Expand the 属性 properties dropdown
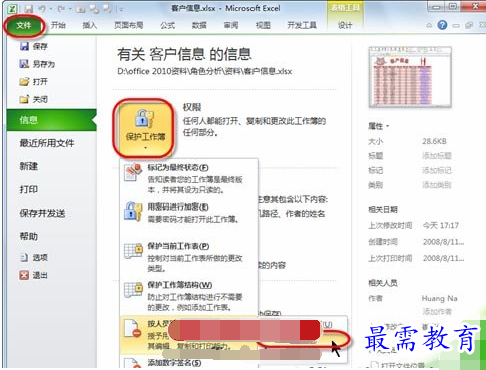Screen dimensions: 486x370 pyautogui.click(x=378, y=126)
